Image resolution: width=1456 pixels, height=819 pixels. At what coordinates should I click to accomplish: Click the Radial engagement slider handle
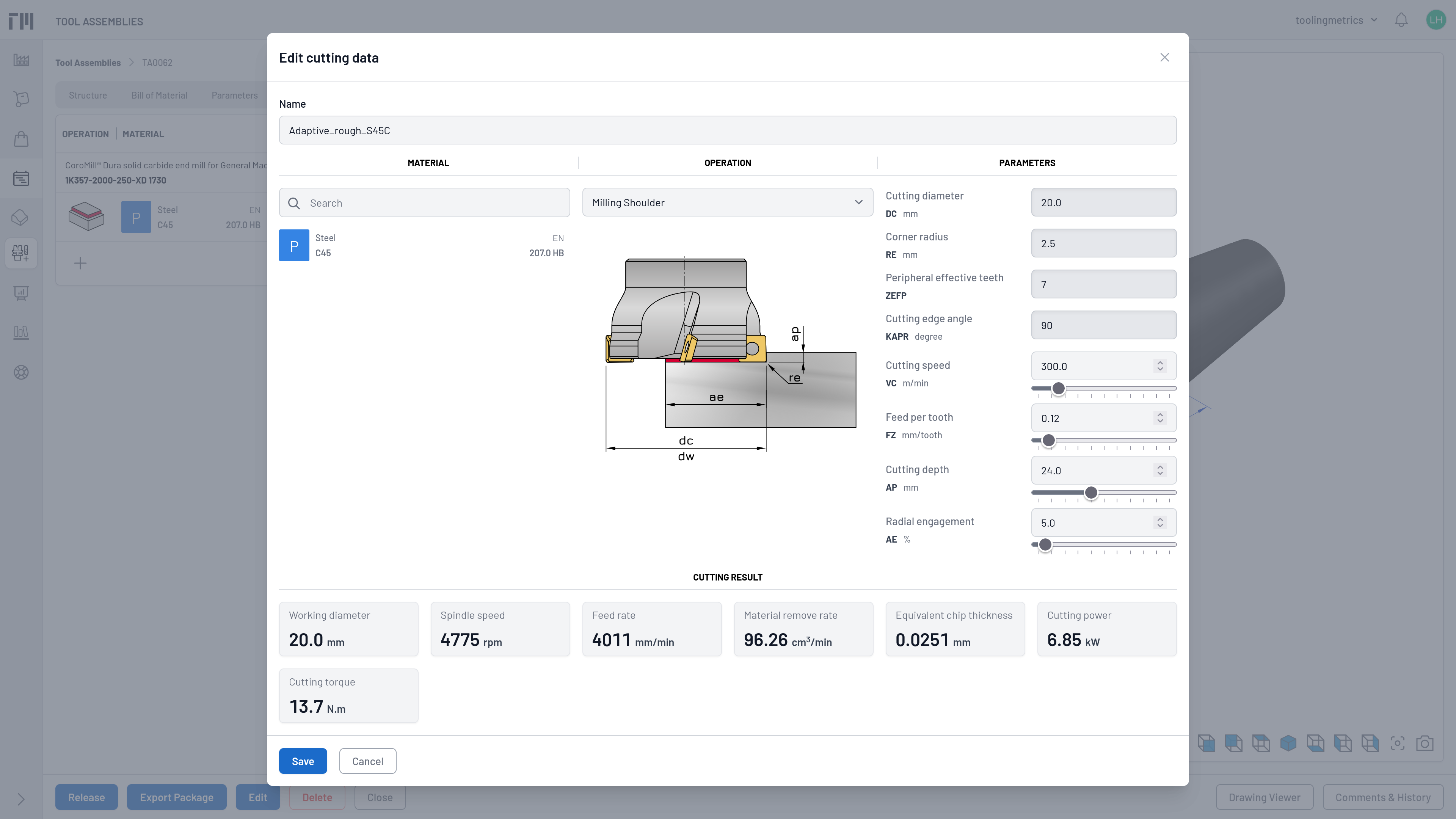[1045, 544]
